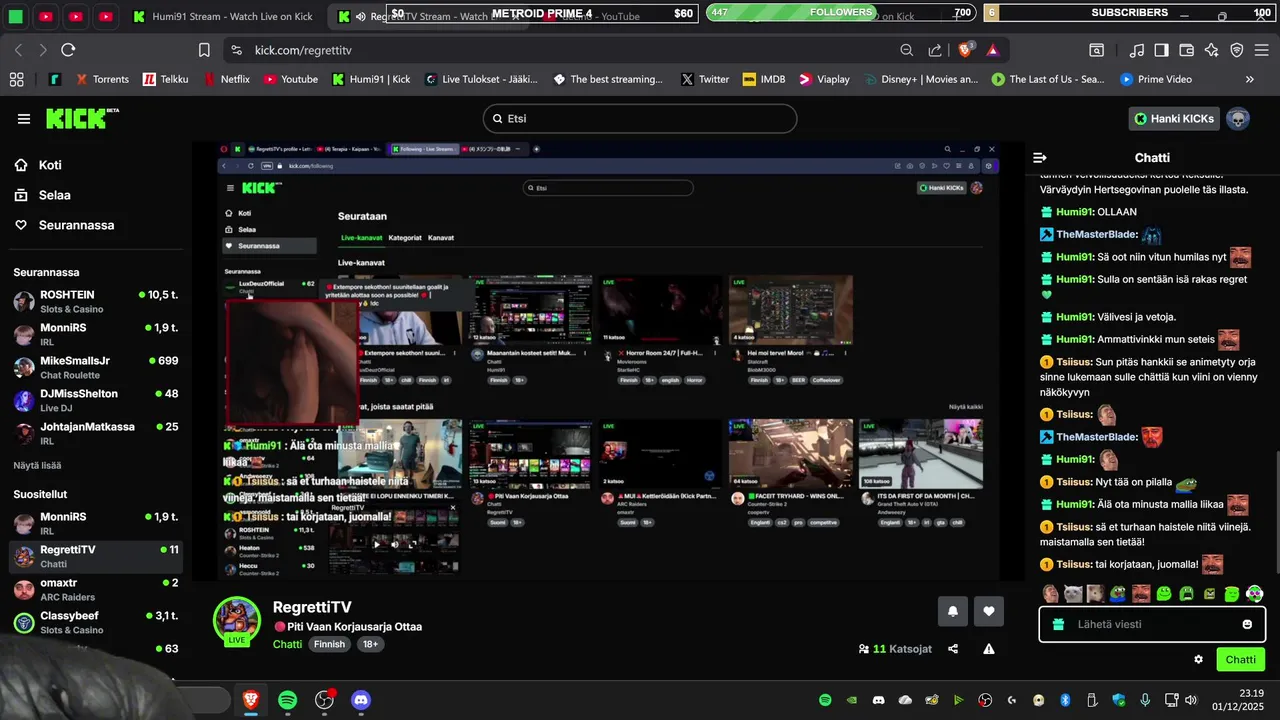Insert the Pepe frog quick emote
1280x720 pixels.
(x=1118, y=594)
